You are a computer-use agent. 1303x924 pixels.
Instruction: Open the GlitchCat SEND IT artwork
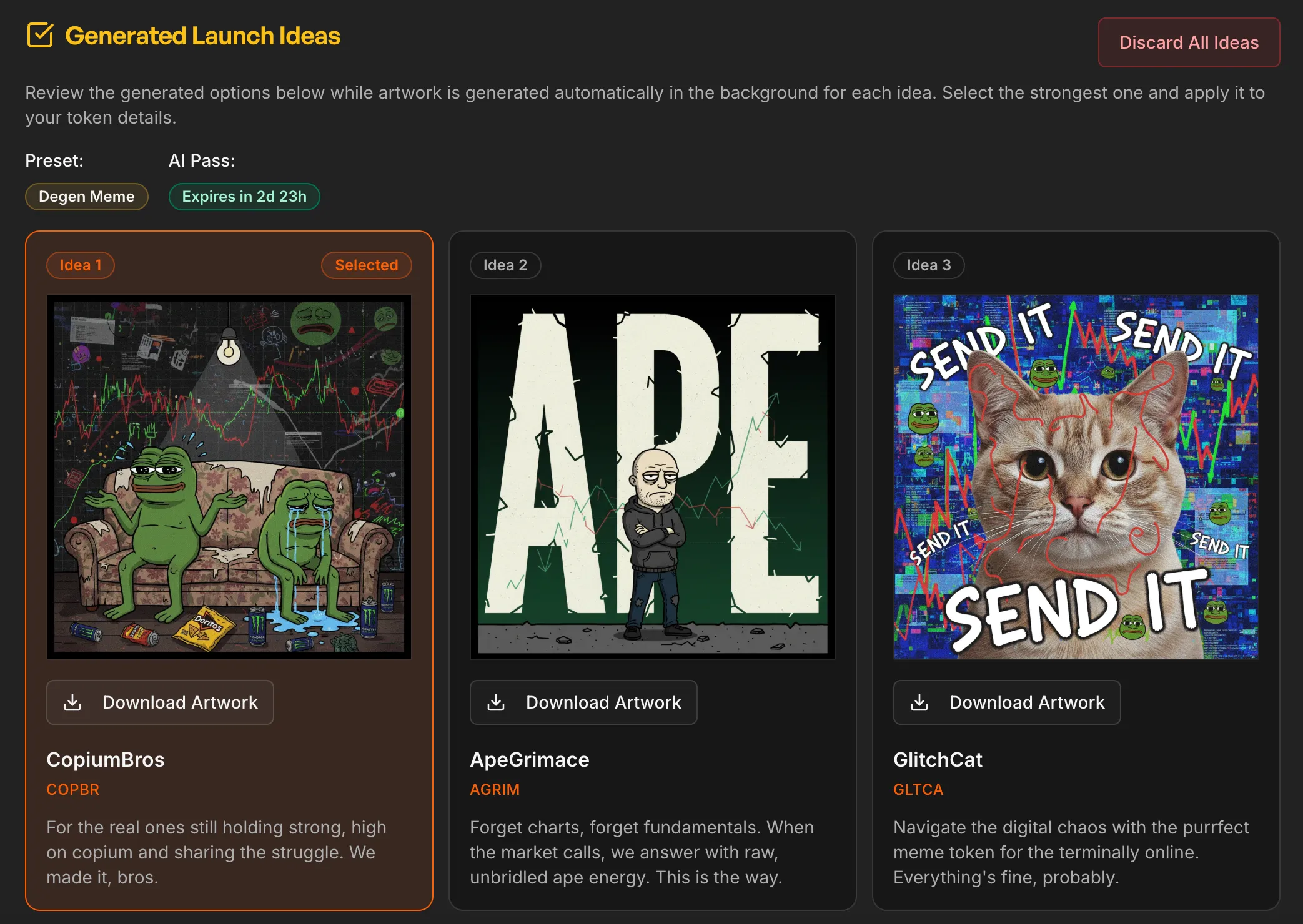pyautogui.click(x=1076, y=477)
